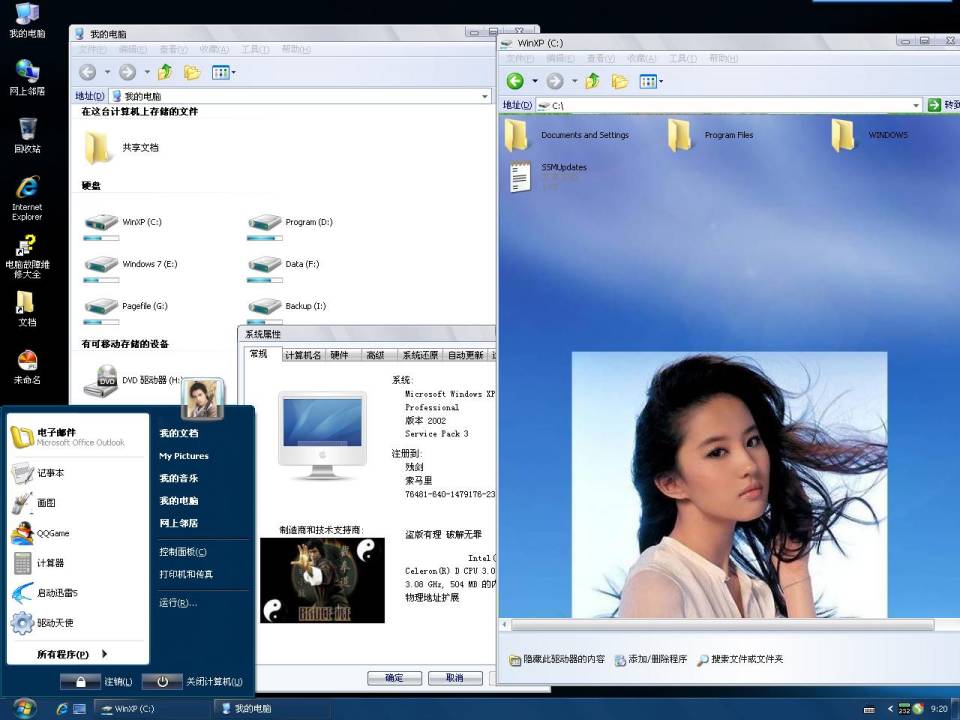The image size is (960, 720).
Task: Open the 我的电脑 desktop icon
Action: click(27, 21)
